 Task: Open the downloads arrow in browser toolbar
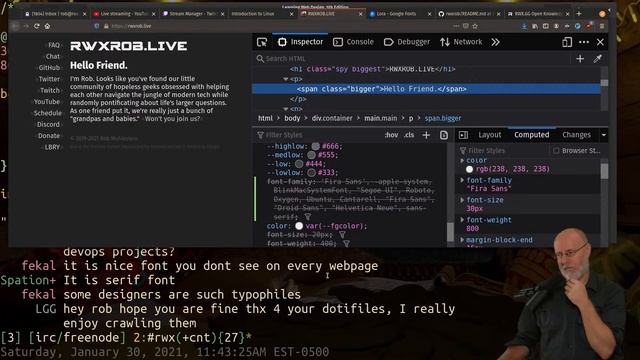524,26
